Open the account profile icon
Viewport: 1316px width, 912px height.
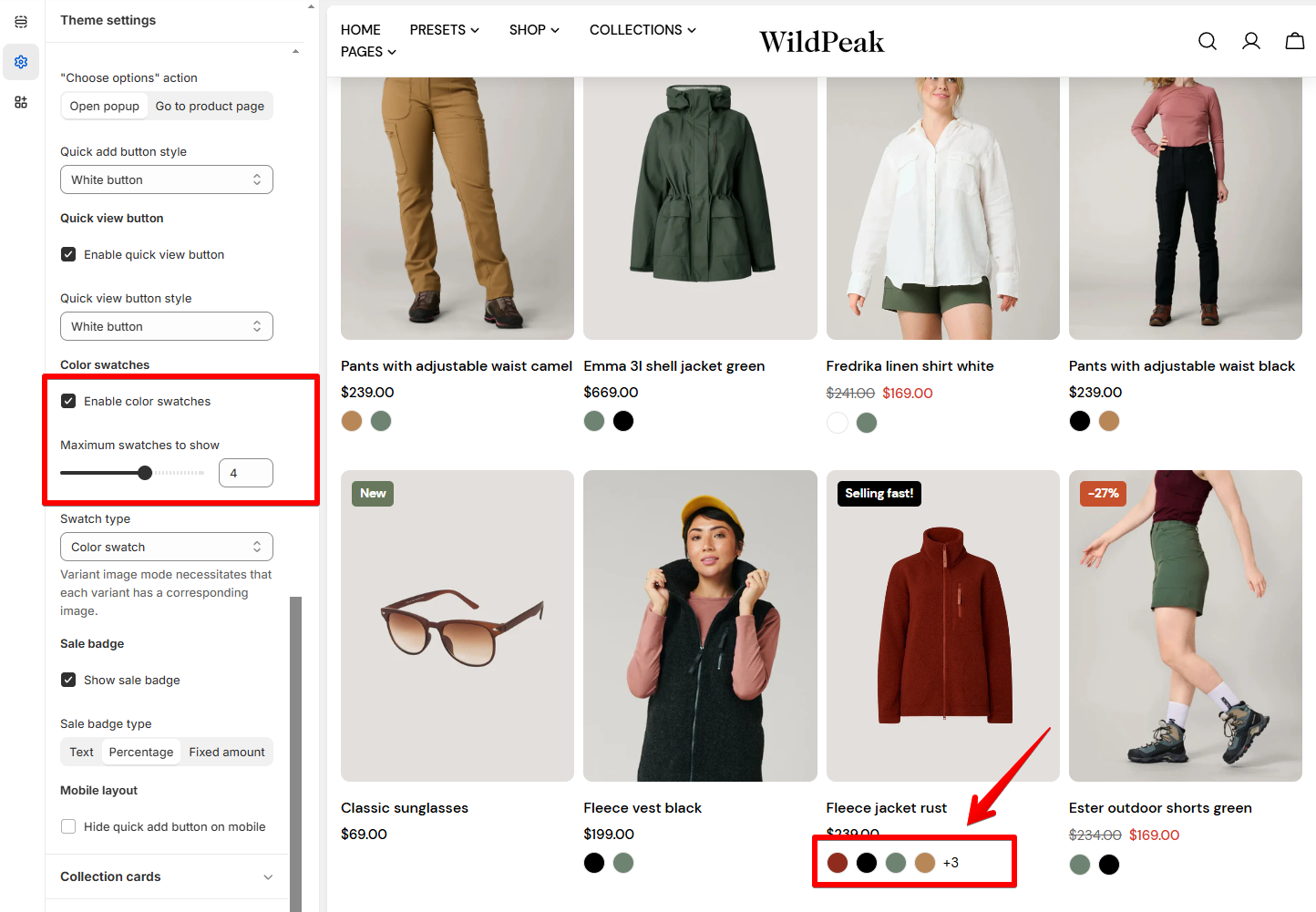tap(1251, 41)
